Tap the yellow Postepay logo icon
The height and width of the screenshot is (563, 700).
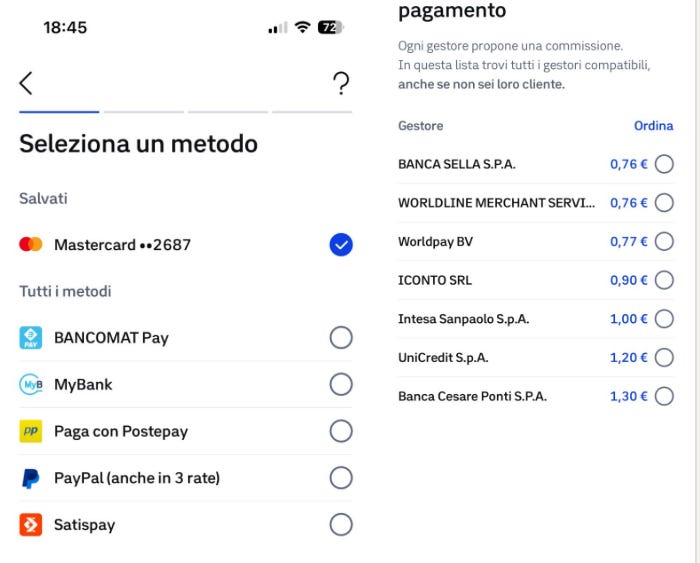point(30,431)
